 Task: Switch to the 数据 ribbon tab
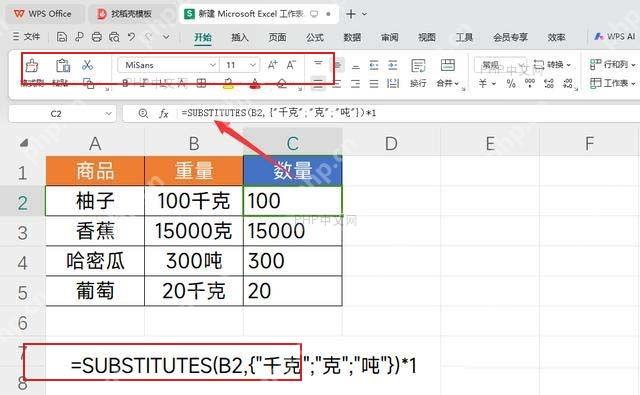tap(352, 37)
